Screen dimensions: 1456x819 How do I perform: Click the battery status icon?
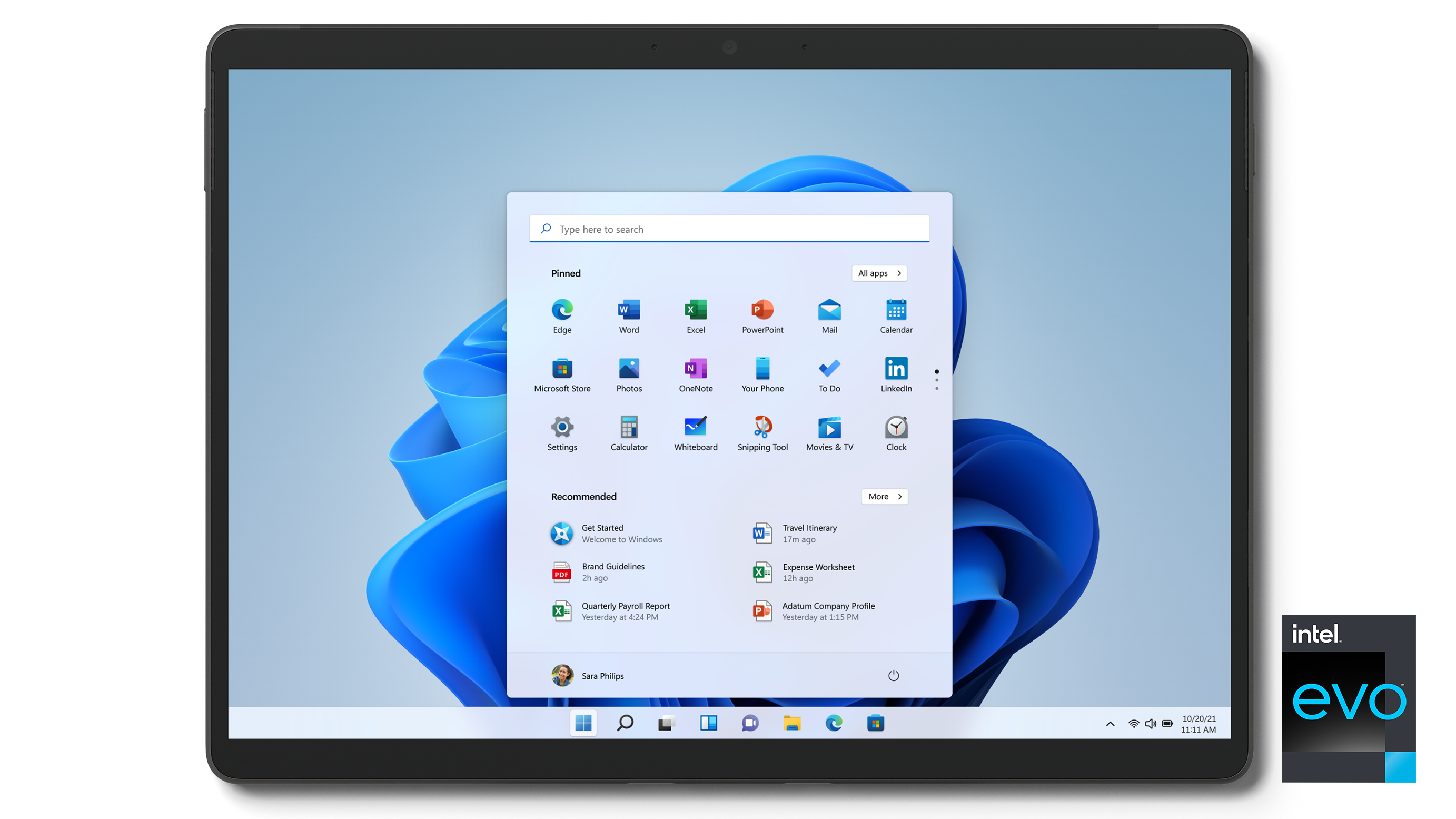(1167, 724)
